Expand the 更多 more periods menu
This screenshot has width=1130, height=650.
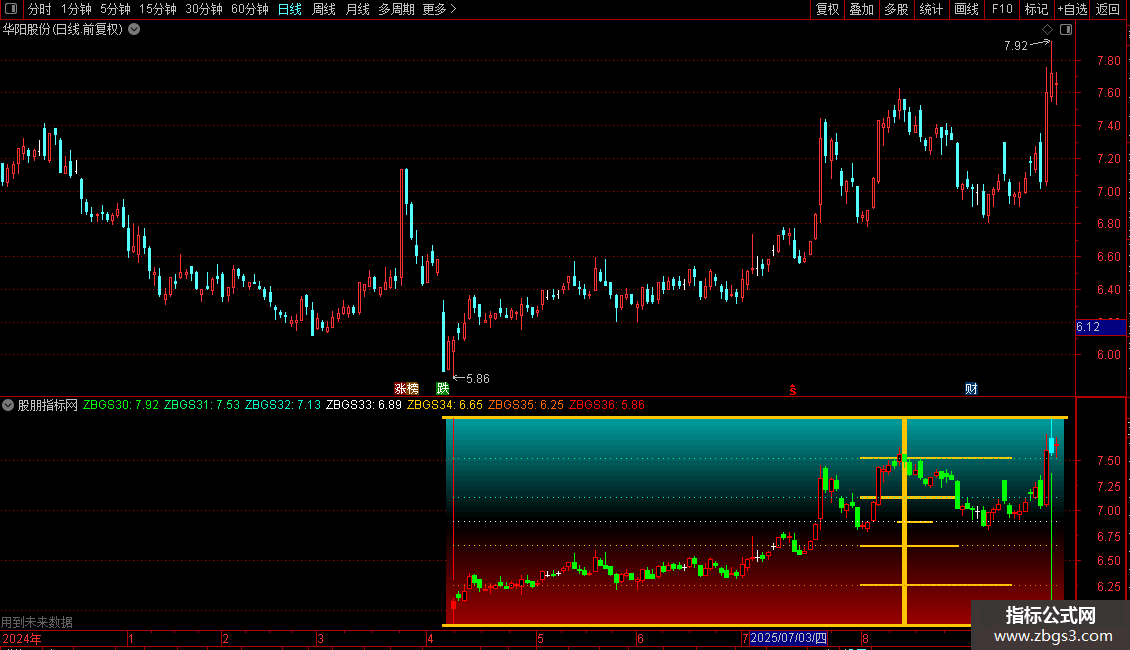tap(439, 9)
